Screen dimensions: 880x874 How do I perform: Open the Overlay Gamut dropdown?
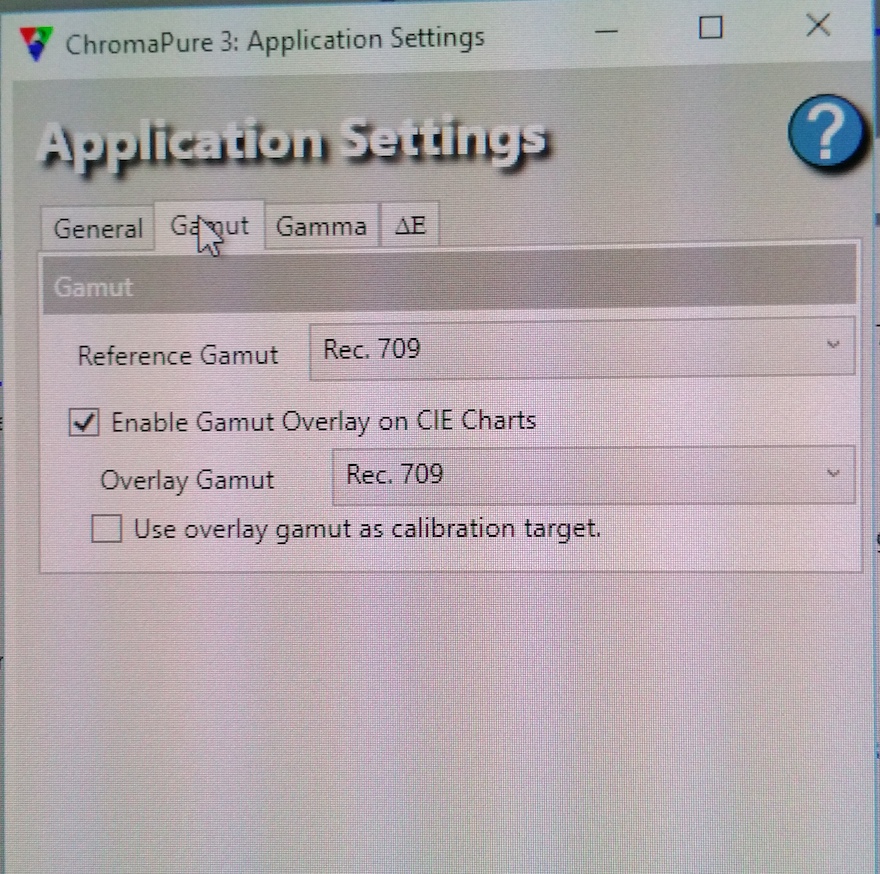pos(594,475)
